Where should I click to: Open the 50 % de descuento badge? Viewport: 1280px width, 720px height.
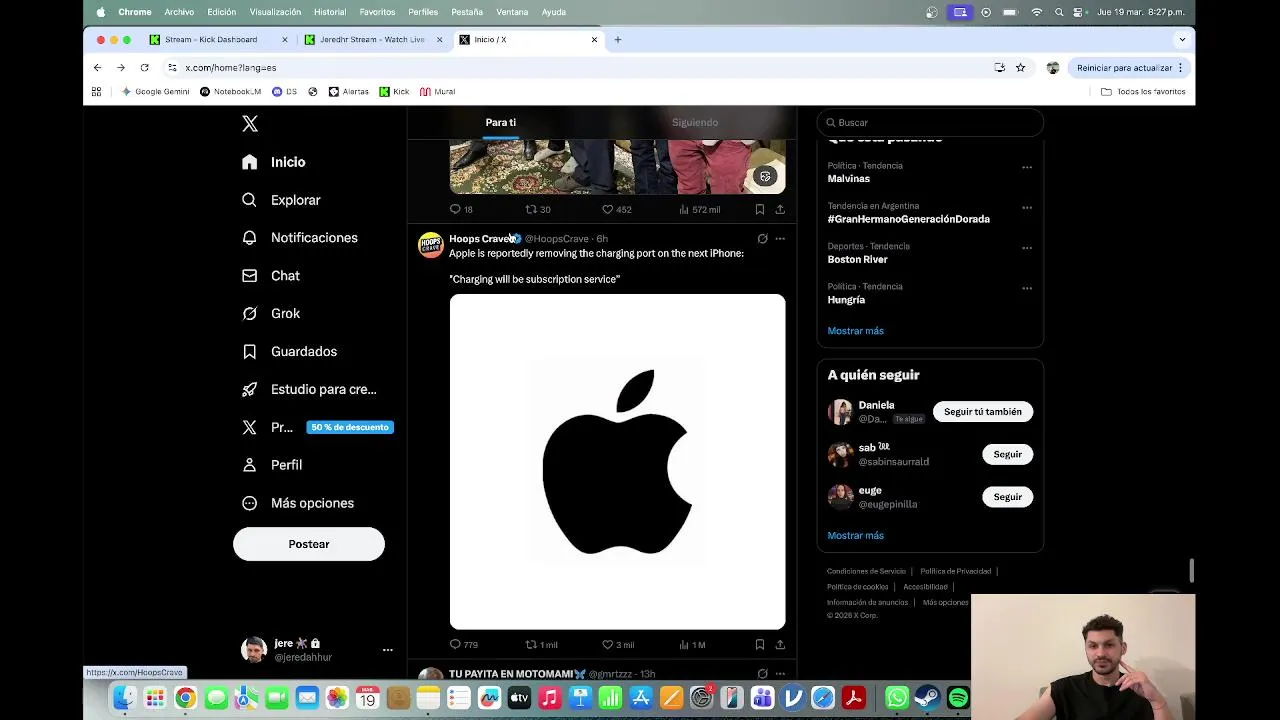(350, 427)
